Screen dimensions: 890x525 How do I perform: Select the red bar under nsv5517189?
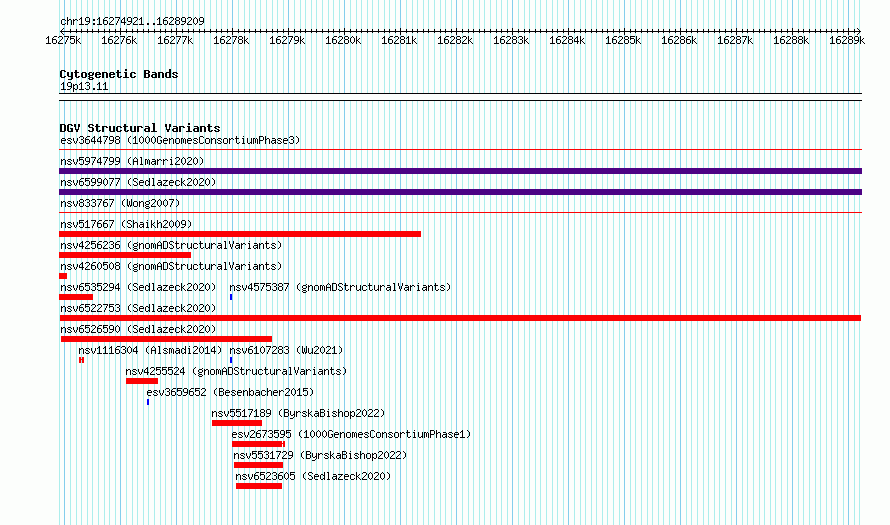tap(237, 423)
